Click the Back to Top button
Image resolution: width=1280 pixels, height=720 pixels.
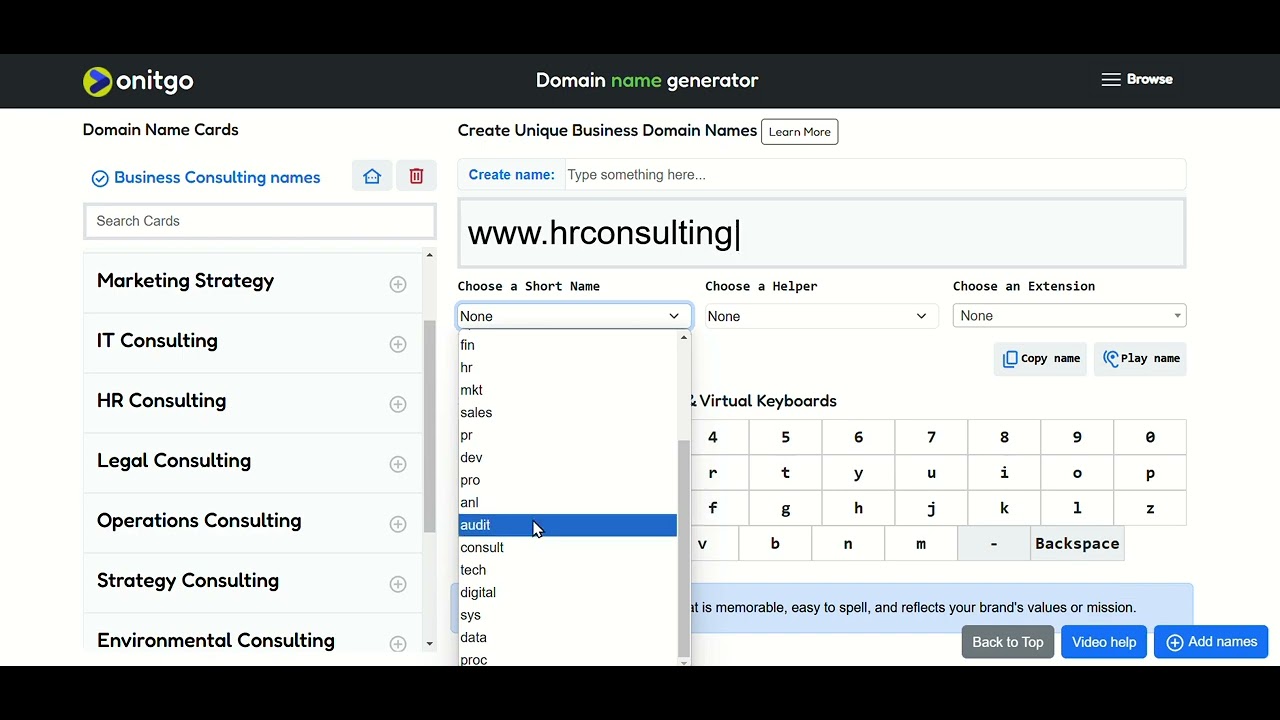(1007, 642)
